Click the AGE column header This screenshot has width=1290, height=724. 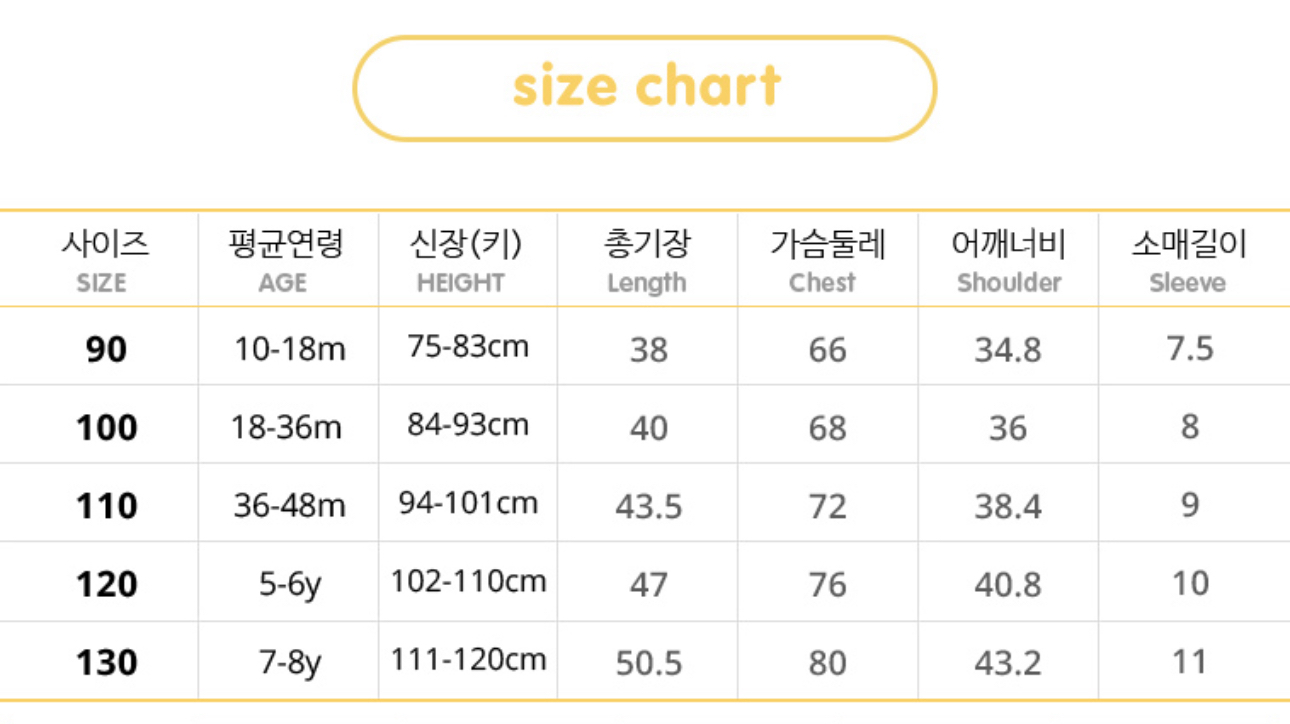284,260
